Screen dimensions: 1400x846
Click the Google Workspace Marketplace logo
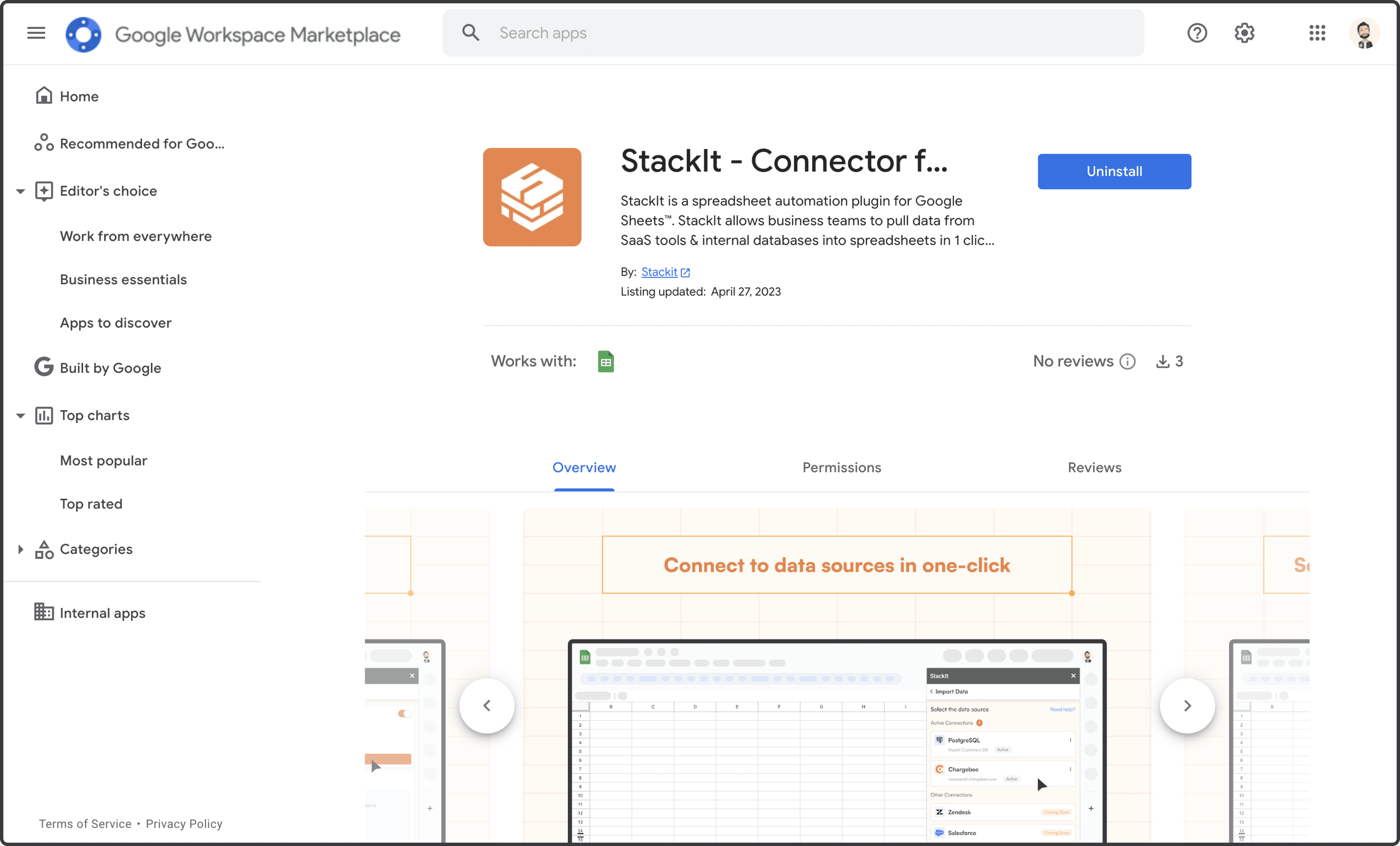point(83,34)
